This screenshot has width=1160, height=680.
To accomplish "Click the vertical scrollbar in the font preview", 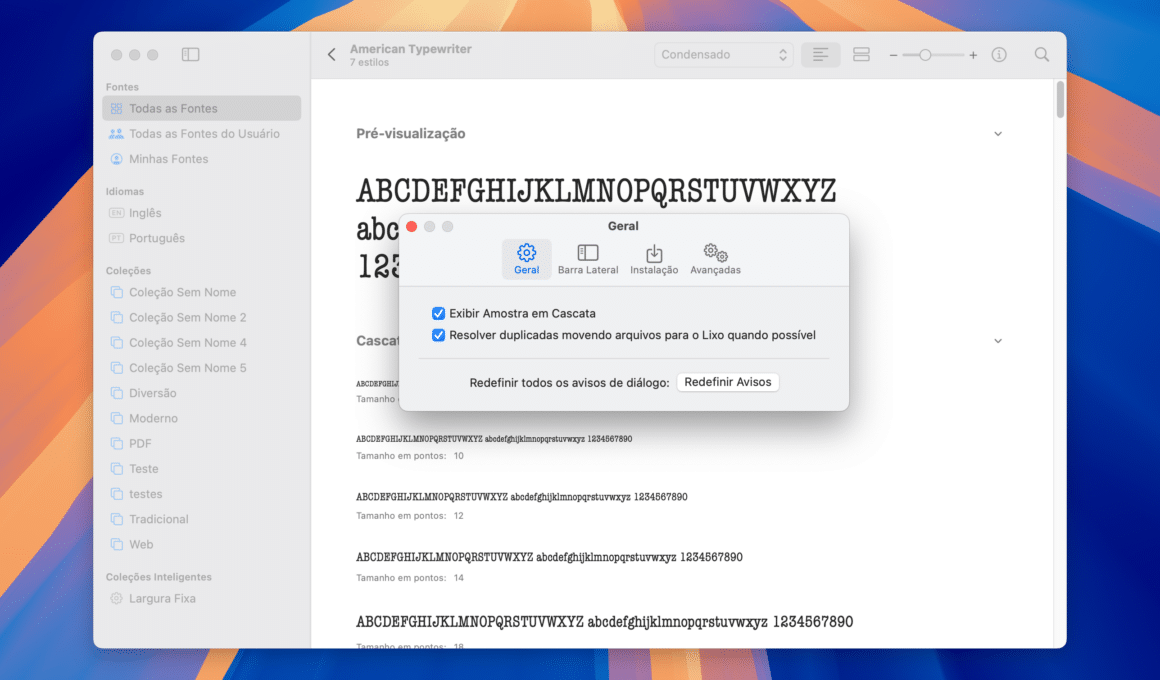I will coord(1060,100).
